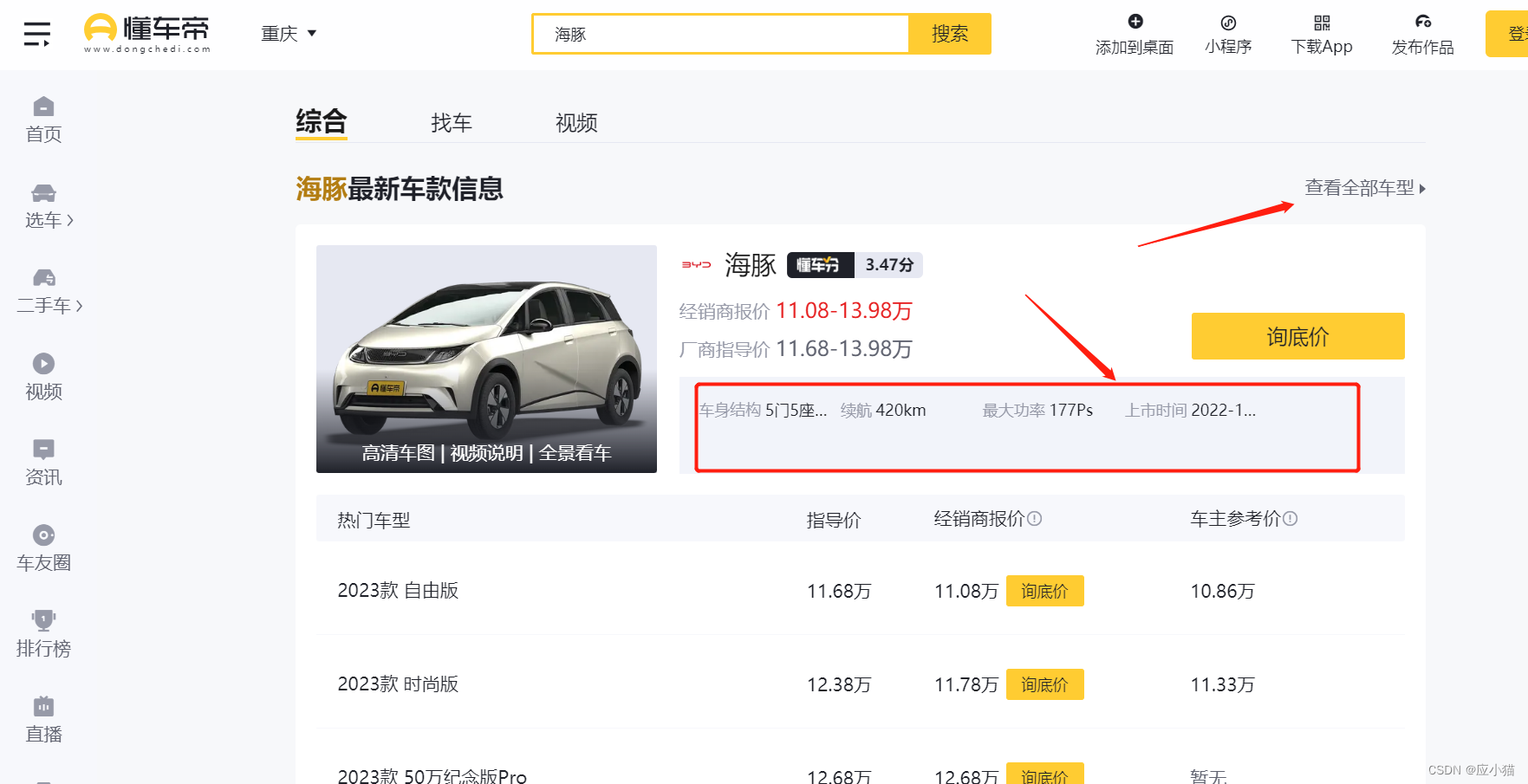Click the 下载App QR code icon
Screen dimensions: 1528x784
(1322, 23)
